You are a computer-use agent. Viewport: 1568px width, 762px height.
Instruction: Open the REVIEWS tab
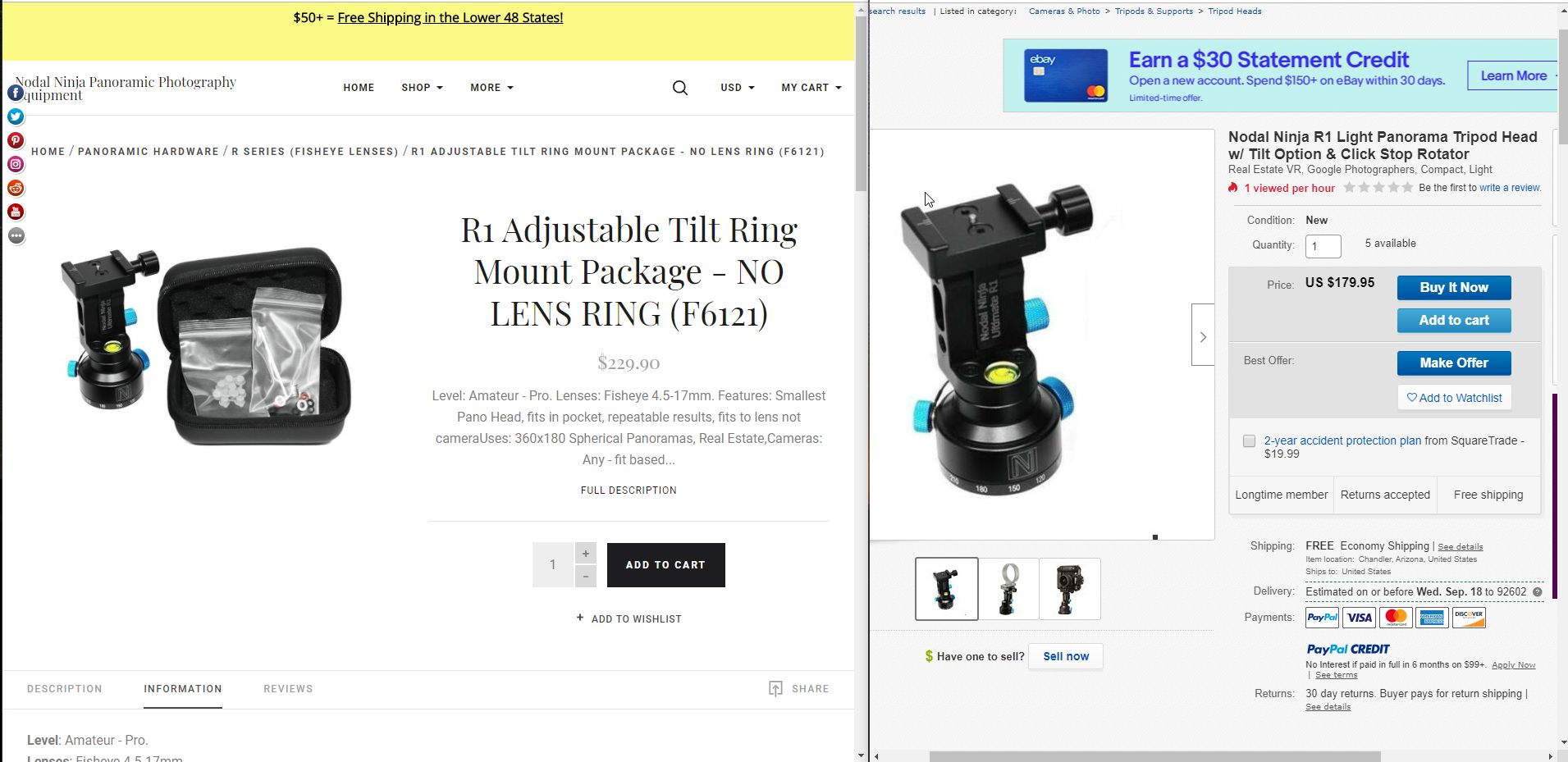coord(288,689)
